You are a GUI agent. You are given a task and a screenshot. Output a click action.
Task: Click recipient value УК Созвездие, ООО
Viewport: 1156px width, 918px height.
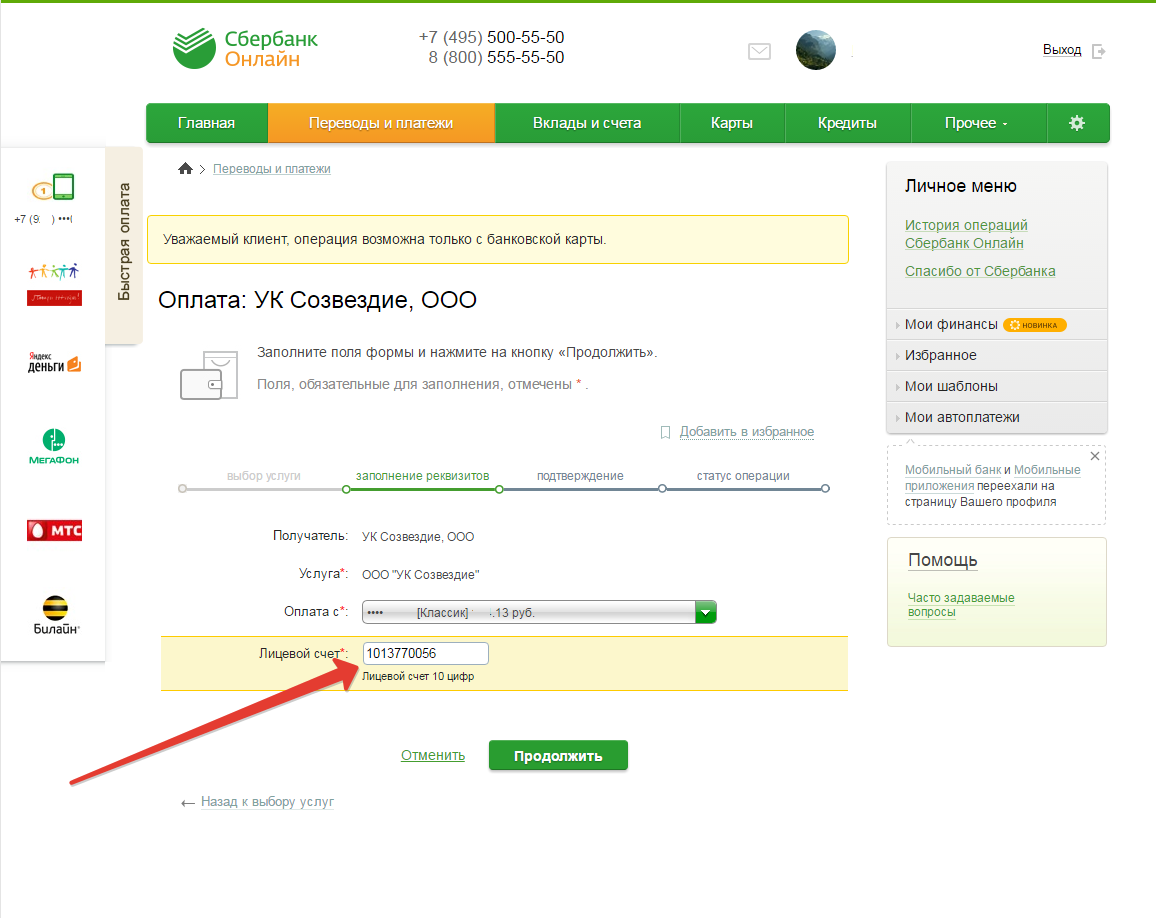tap(418, 537)
